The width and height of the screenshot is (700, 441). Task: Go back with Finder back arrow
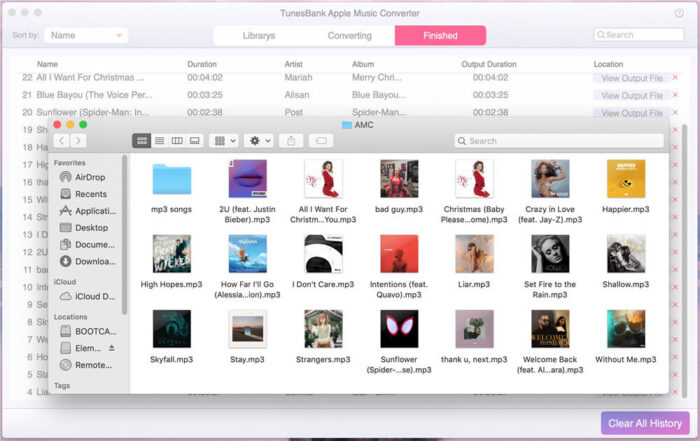point(62,141)
